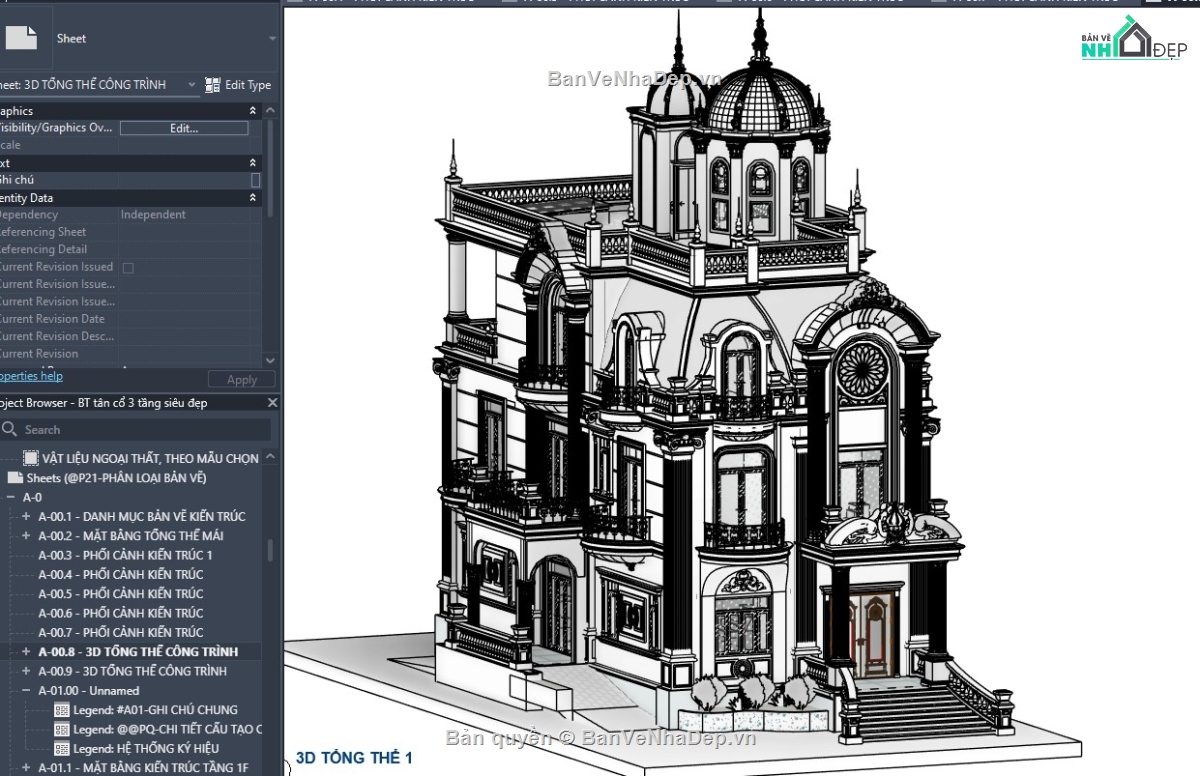Click the Sheet type preview icon
Screen dimensions: 1200x776
22,38
